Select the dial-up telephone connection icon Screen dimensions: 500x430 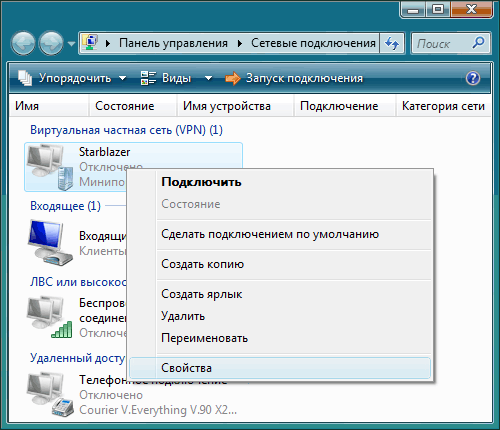point(50,394)
